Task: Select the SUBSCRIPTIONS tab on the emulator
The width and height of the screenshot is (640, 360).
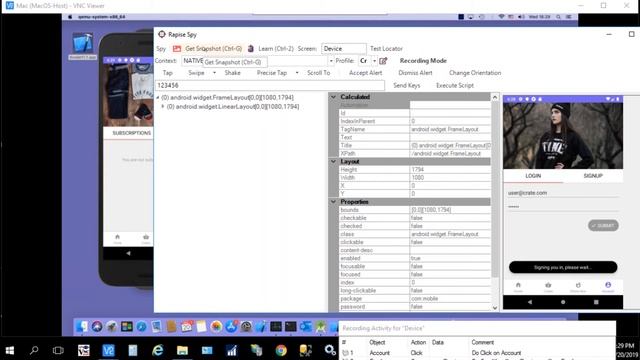Action: 131,133
